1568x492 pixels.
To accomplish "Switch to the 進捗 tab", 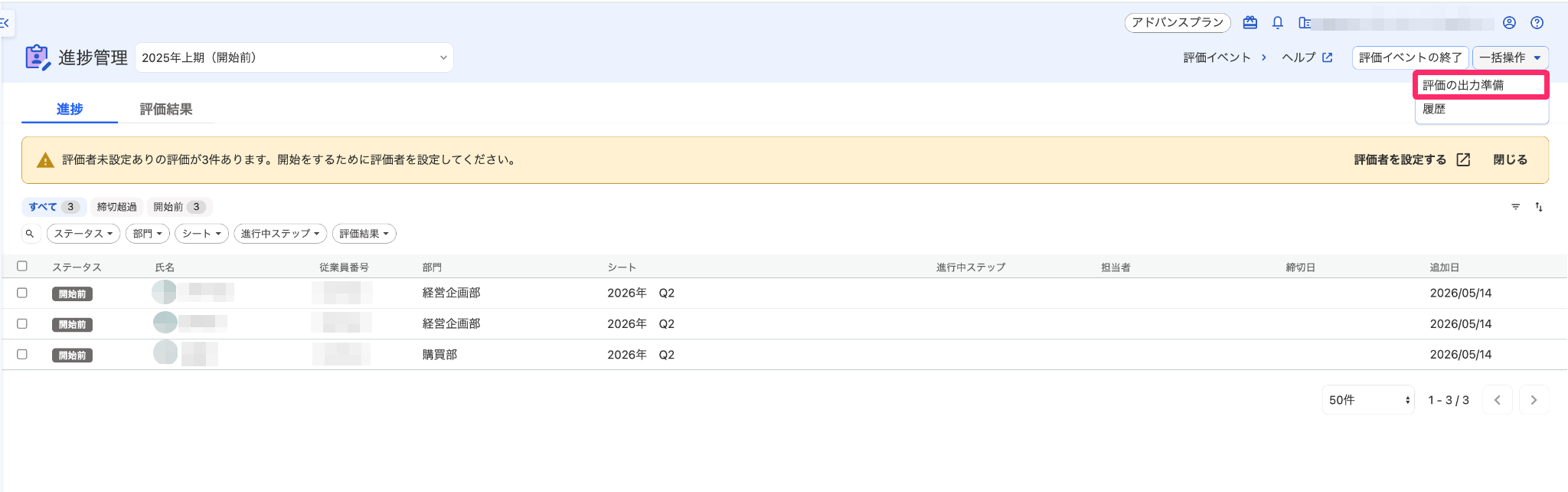I will (x=70, y=109).
